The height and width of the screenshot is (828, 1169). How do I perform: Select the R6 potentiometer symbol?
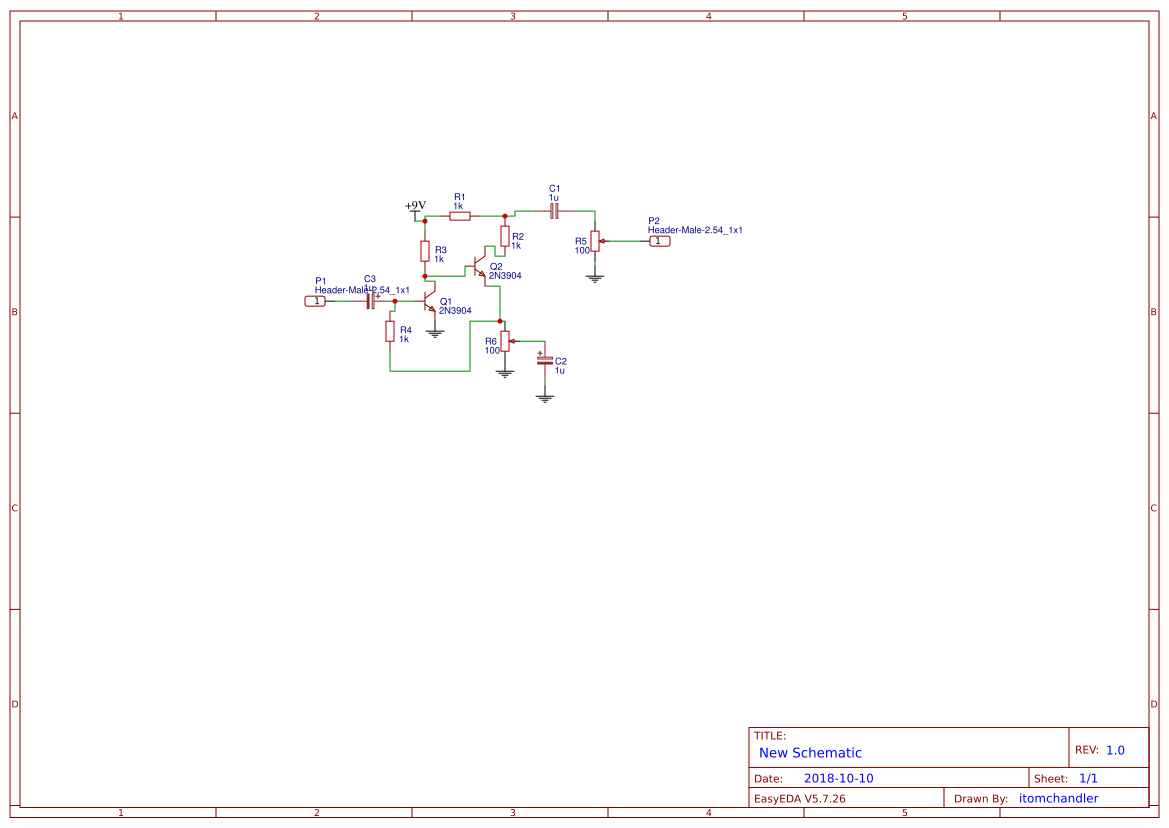pos(507,341)
